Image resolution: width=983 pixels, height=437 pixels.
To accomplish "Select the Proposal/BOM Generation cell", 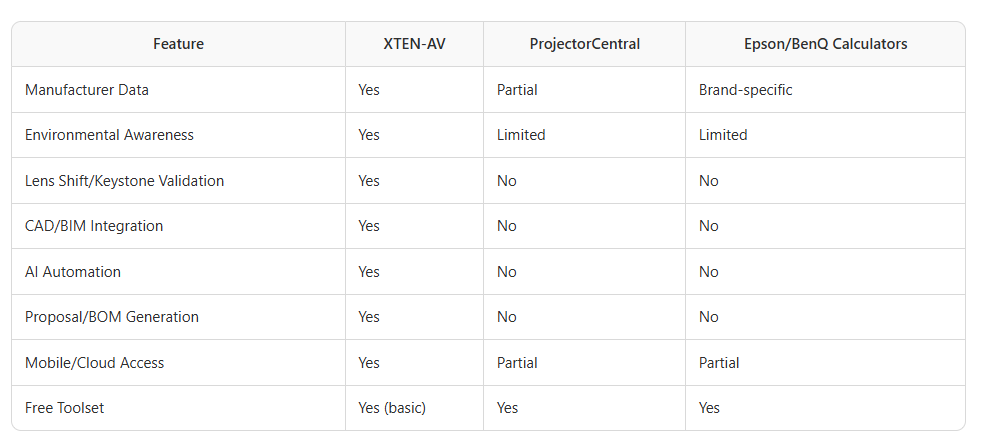I will point(112,317).
